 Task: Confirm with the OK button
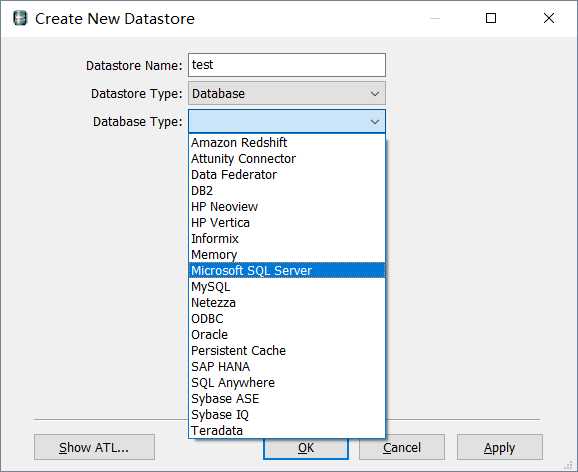306,448
